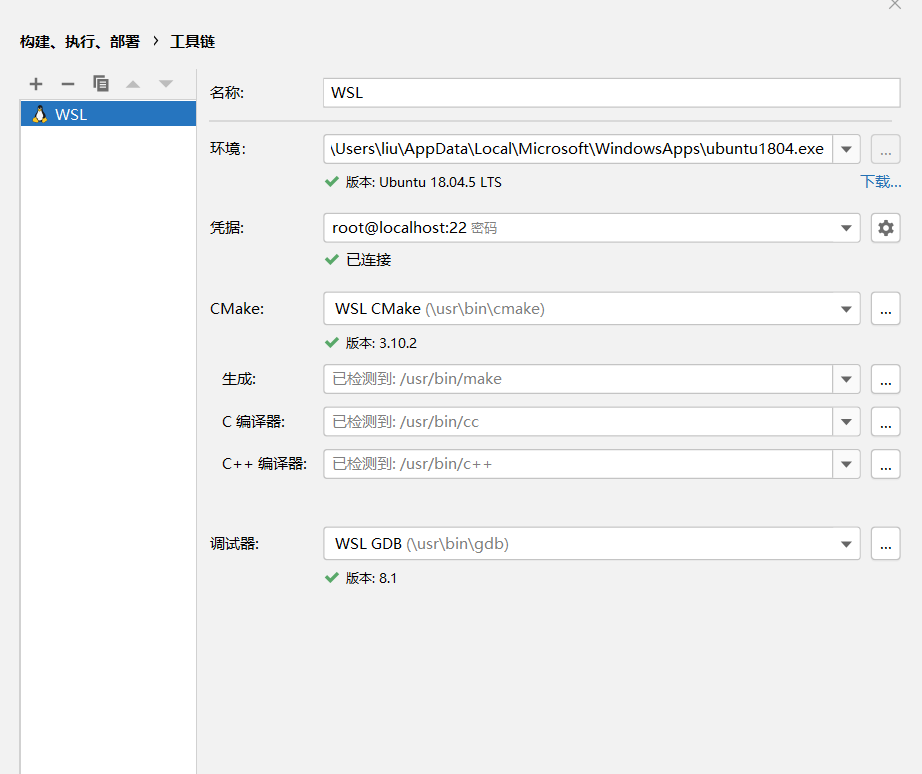This screenshot has height=774, width=922.
Task: Move toolchain down with arrow icon
Action: coord(166,84)
